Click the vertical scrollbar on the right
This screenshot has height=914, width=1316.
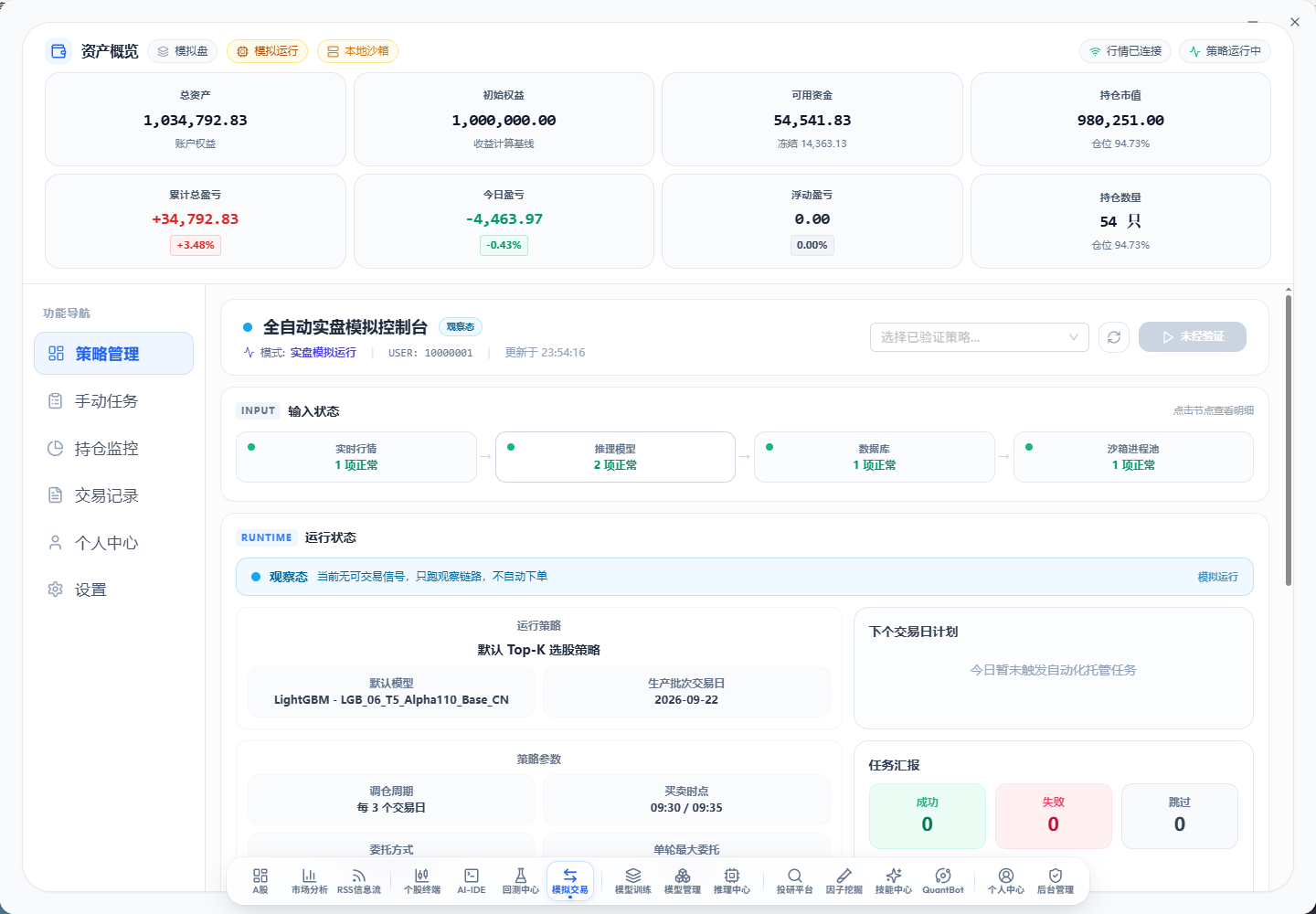(x=1289, y=439)
